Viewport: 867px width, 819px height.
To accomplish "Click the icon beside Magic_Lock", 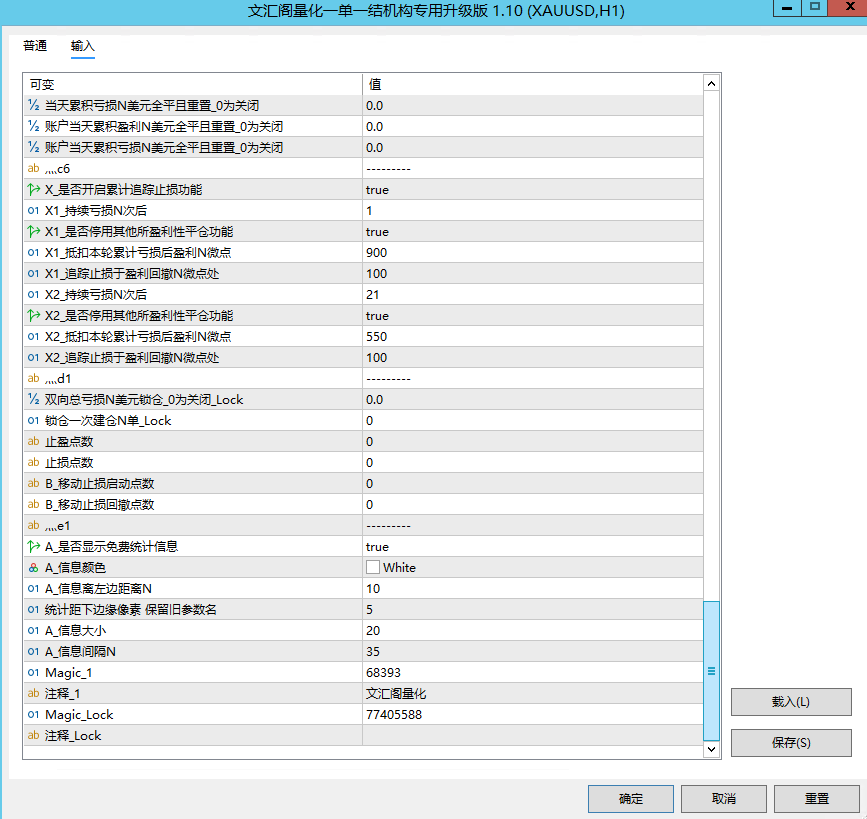I will tap(34, 714).
